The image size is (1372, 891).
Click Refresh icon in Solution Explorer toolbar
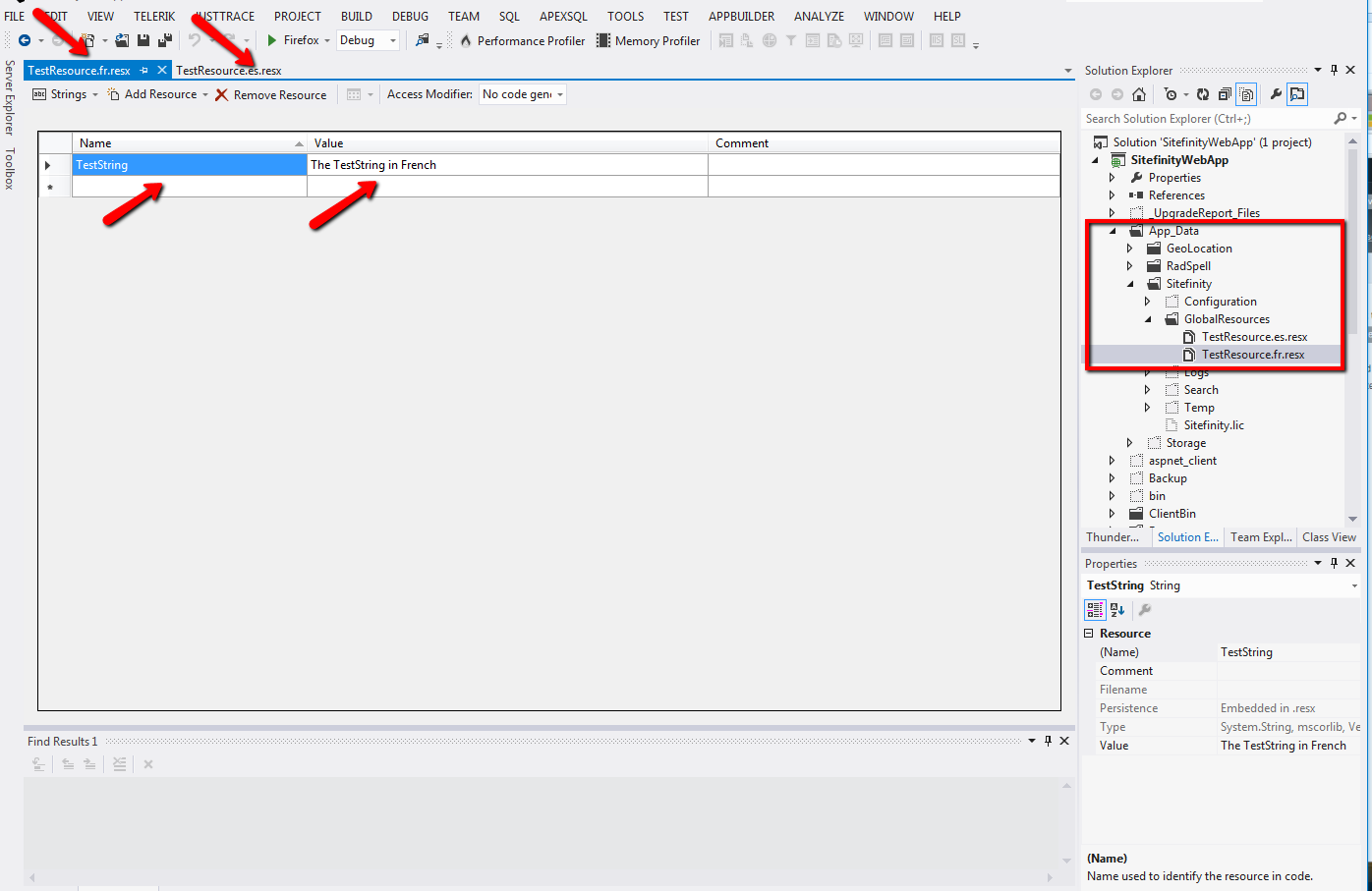pos(1203,94)
